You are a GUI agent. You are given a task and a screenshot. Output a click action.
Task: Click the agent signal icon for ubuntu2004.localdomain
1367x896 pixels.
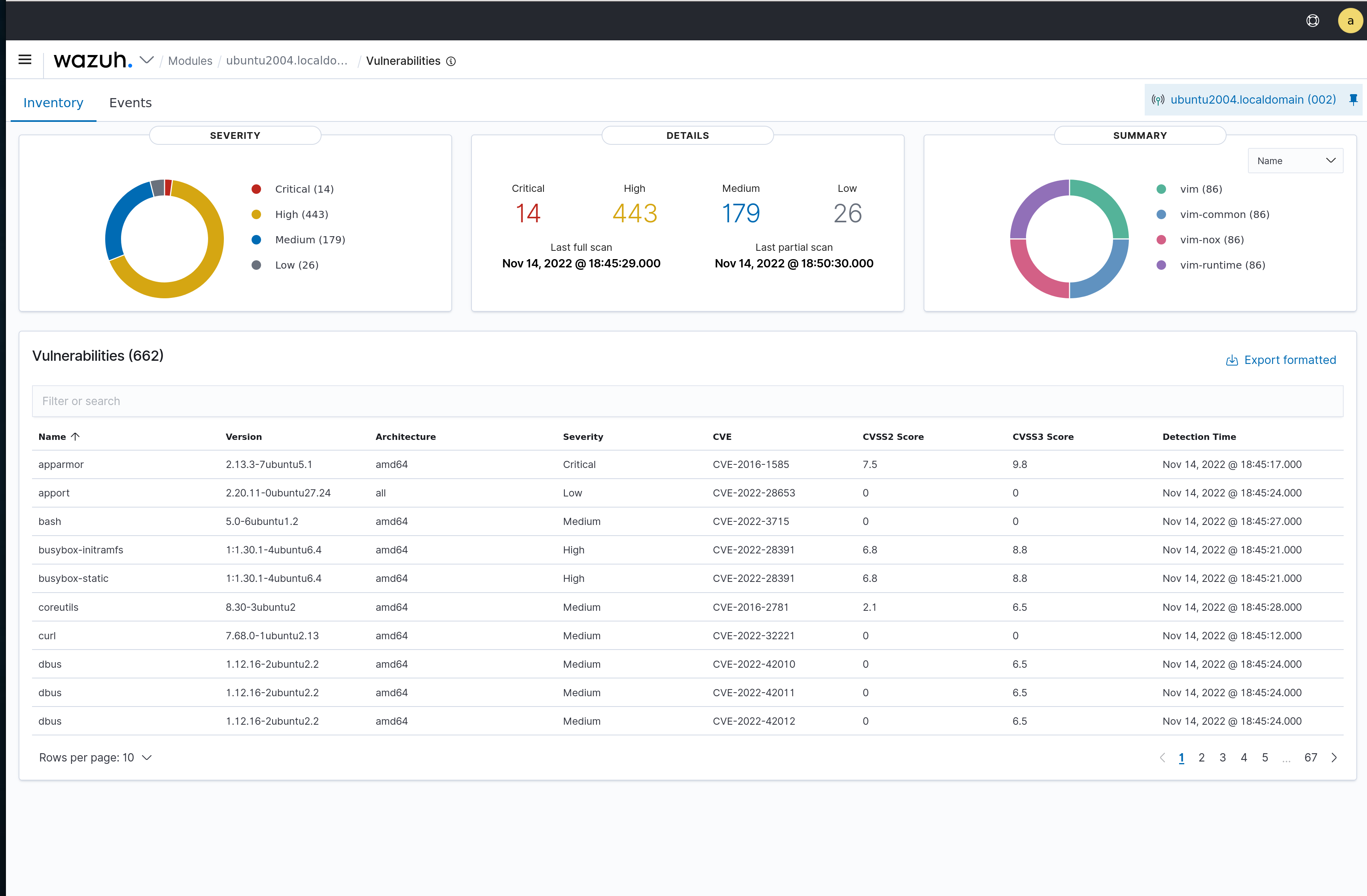pyautogui.click(x=1158, y=100)
